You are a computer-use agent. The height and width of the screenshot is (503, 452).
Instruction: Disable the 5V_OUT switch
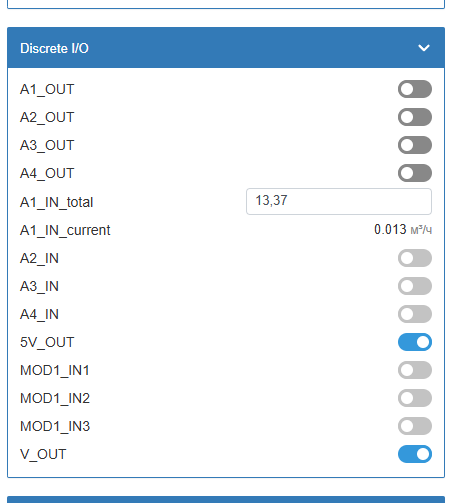415,342
